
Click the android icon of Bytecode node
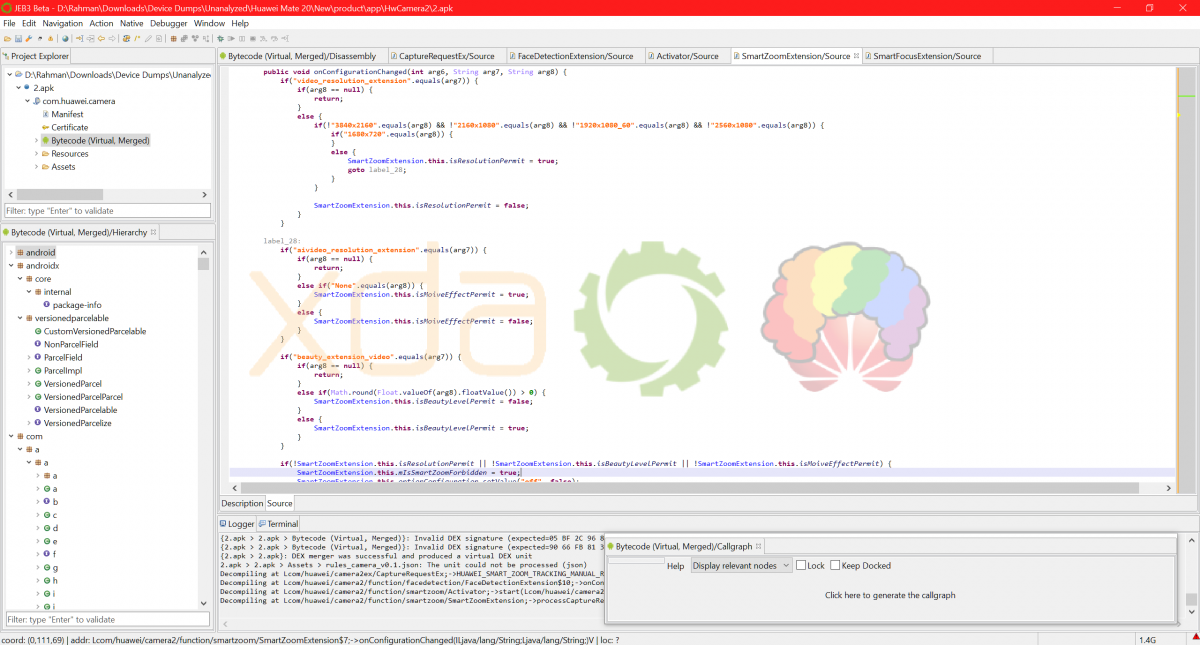(45, 140)
